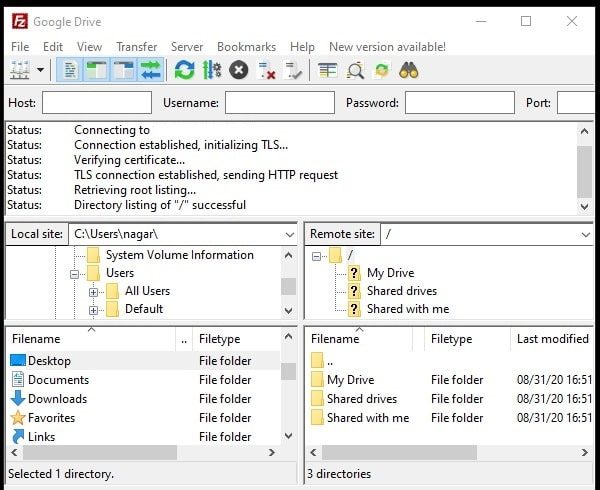
Task: Expand the All Users tree node
Action: pyautogui.click(x=93, y=292)
